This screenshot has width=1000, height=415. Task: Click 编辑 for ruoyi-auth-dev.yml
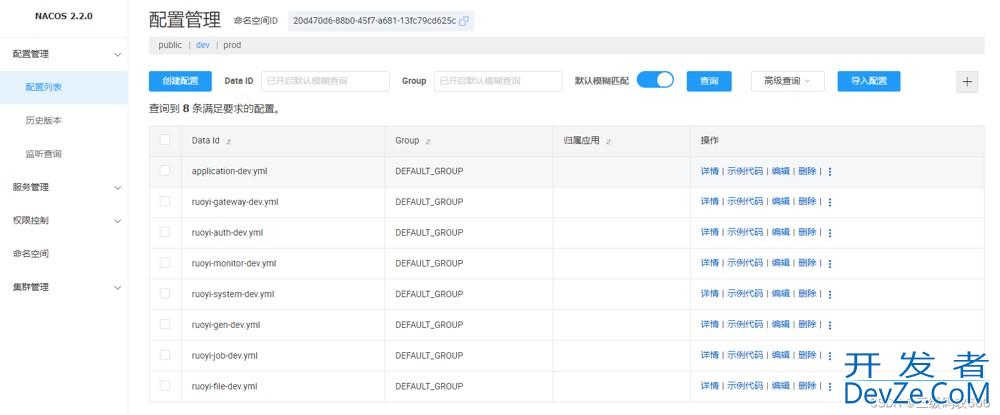click(x=781, y=232)
